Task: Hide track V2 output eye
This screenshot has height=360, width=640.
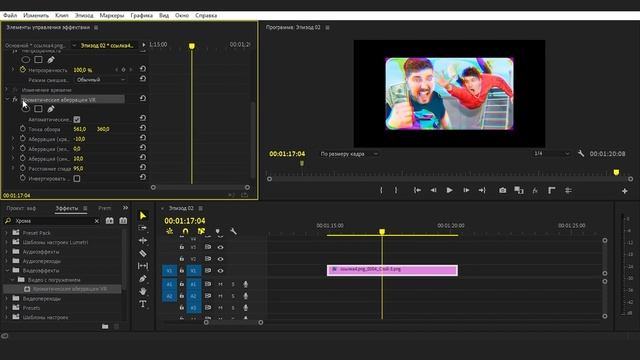Action: pos(220,259)
